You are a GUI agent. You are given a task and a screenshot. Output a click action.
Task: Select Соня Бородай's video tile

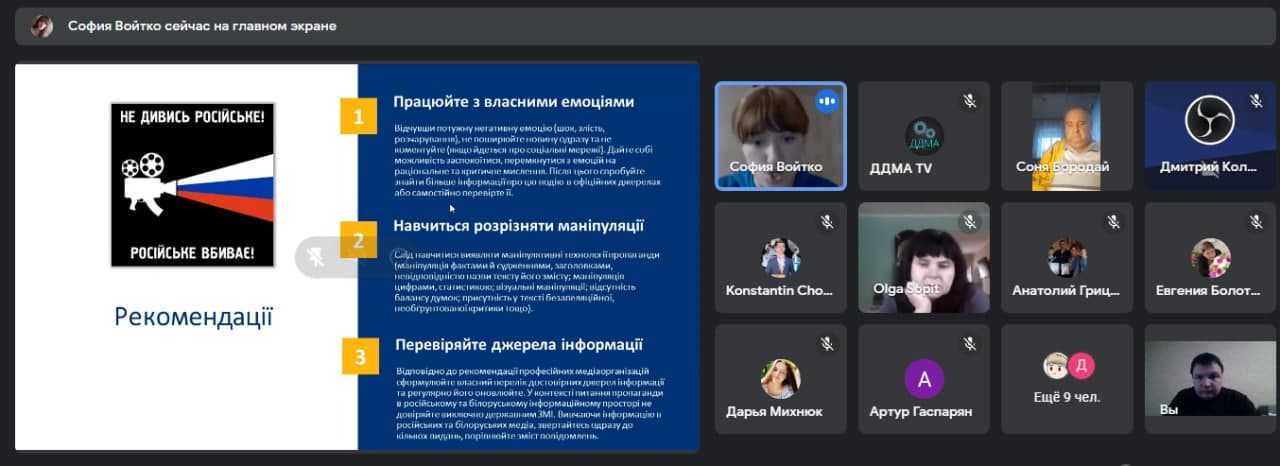pyautogui.click(x=1067, y=135)
